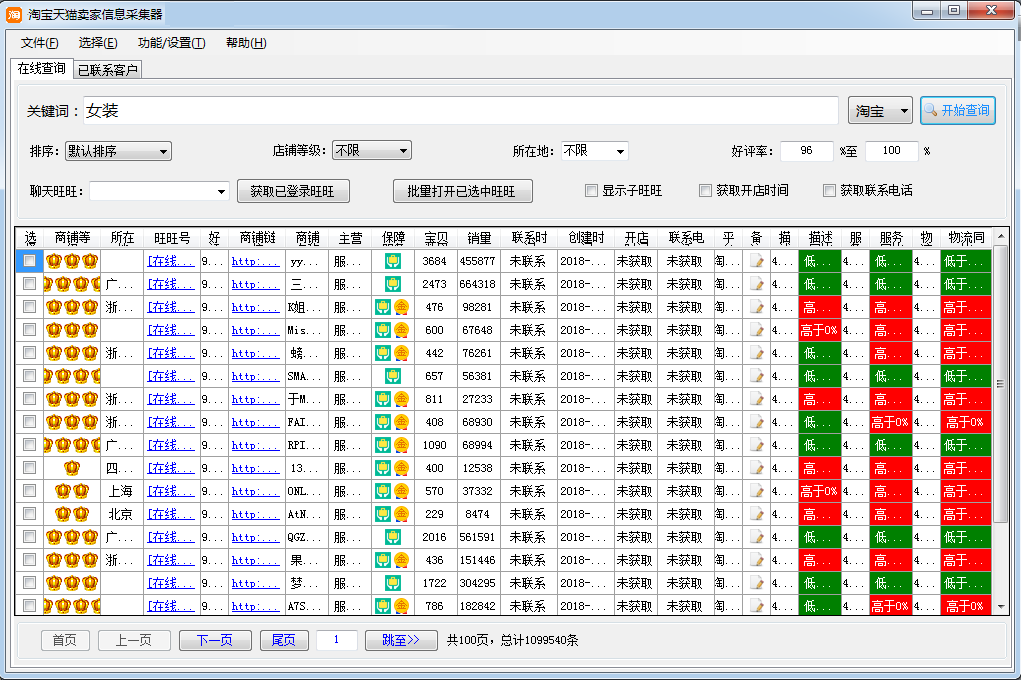Check the 获取开店时间 option
Image resolution: width=1021 pixels, height=680 pixels.
(705, 191)
